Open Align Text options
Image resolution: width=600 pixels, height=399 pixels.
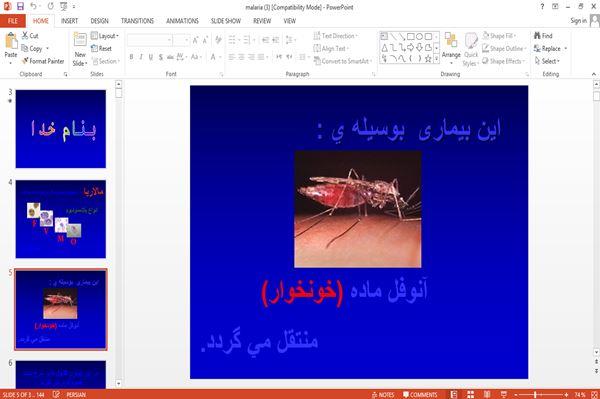point(331,49)
